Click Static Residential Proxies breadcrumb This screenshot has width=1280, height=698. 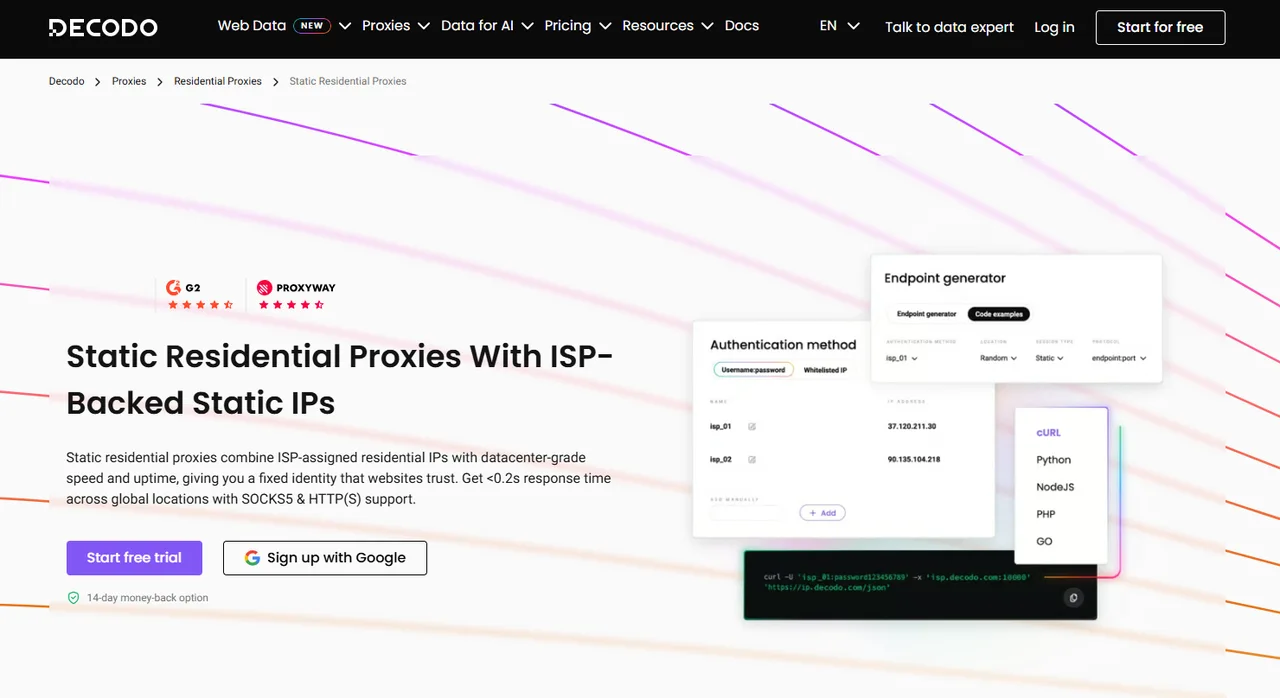(x=348, y=81)
